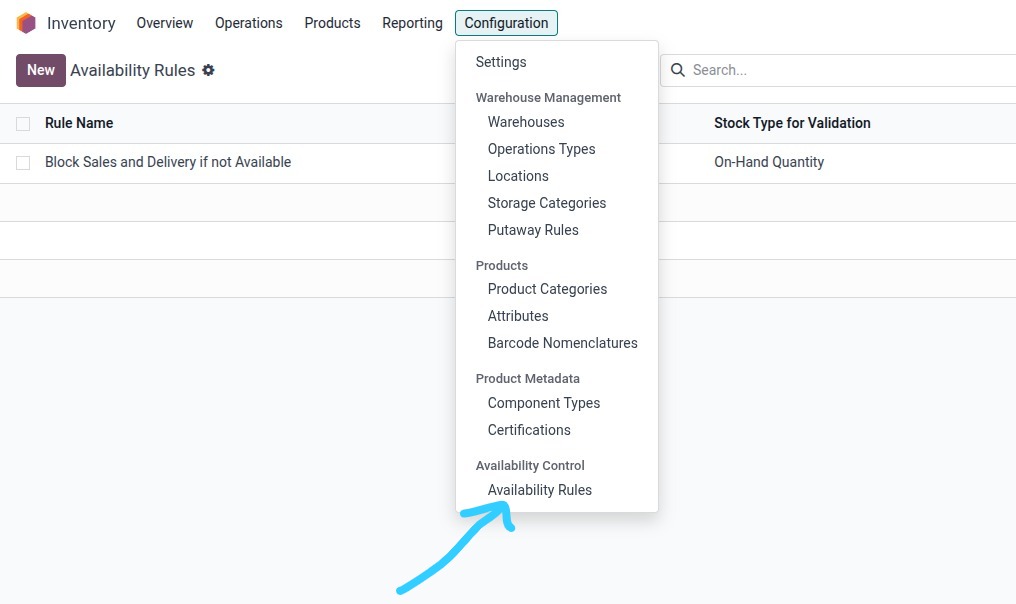The height and width of the screenshot is (604, 1016).
Task: Select checkbox for Block Sales and Delivery rule
Action: coord(22,162)
